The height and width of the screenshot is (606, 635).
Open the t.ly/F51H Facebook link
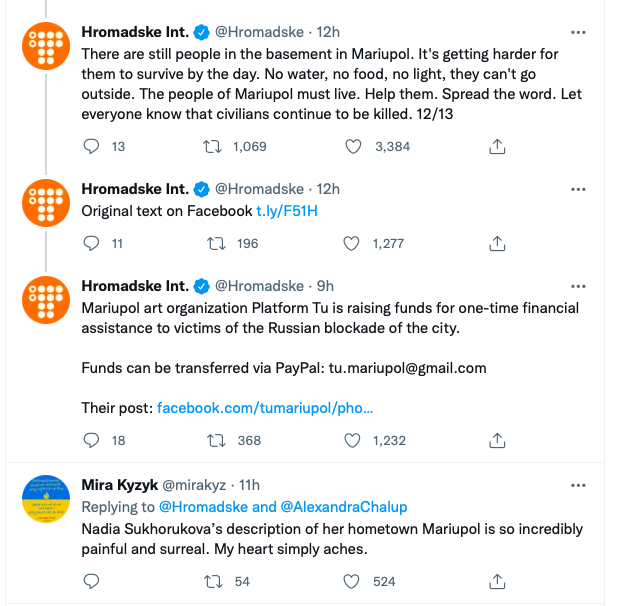click(x=286, y=211)
